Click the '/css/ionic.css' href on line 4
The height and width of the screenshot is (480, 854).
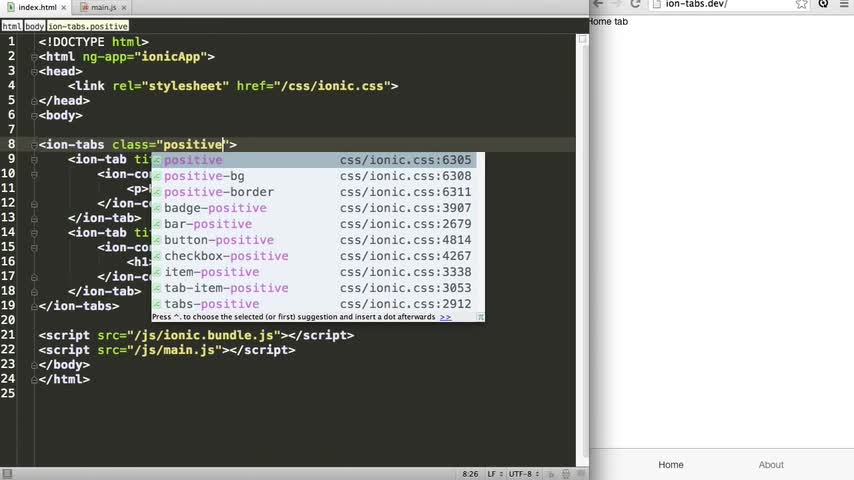332,86
